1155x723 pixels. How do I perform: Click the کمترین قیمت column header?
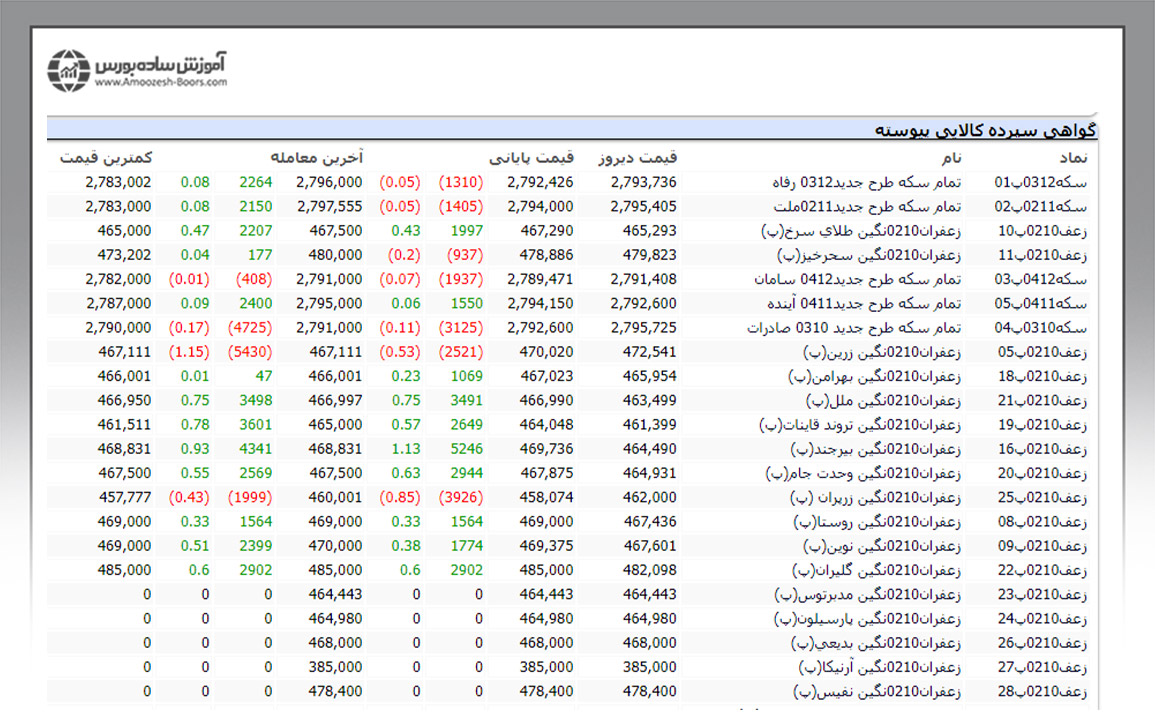pyautogui.click(x=105, y=158)
